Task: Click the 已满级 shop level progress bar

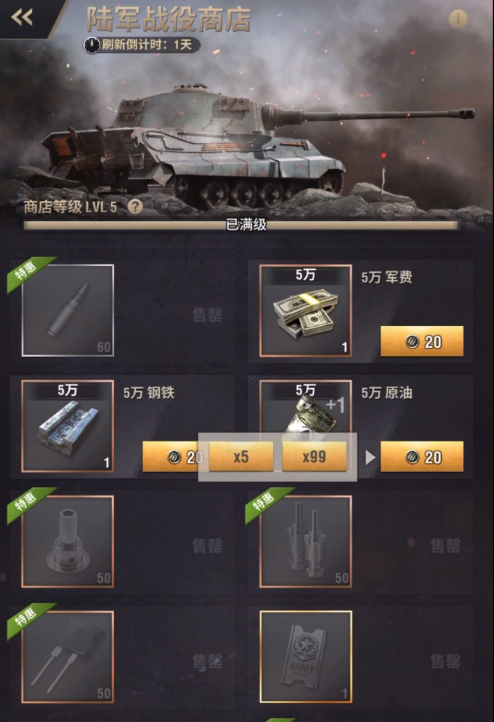Action: click(x=241, y=225)
